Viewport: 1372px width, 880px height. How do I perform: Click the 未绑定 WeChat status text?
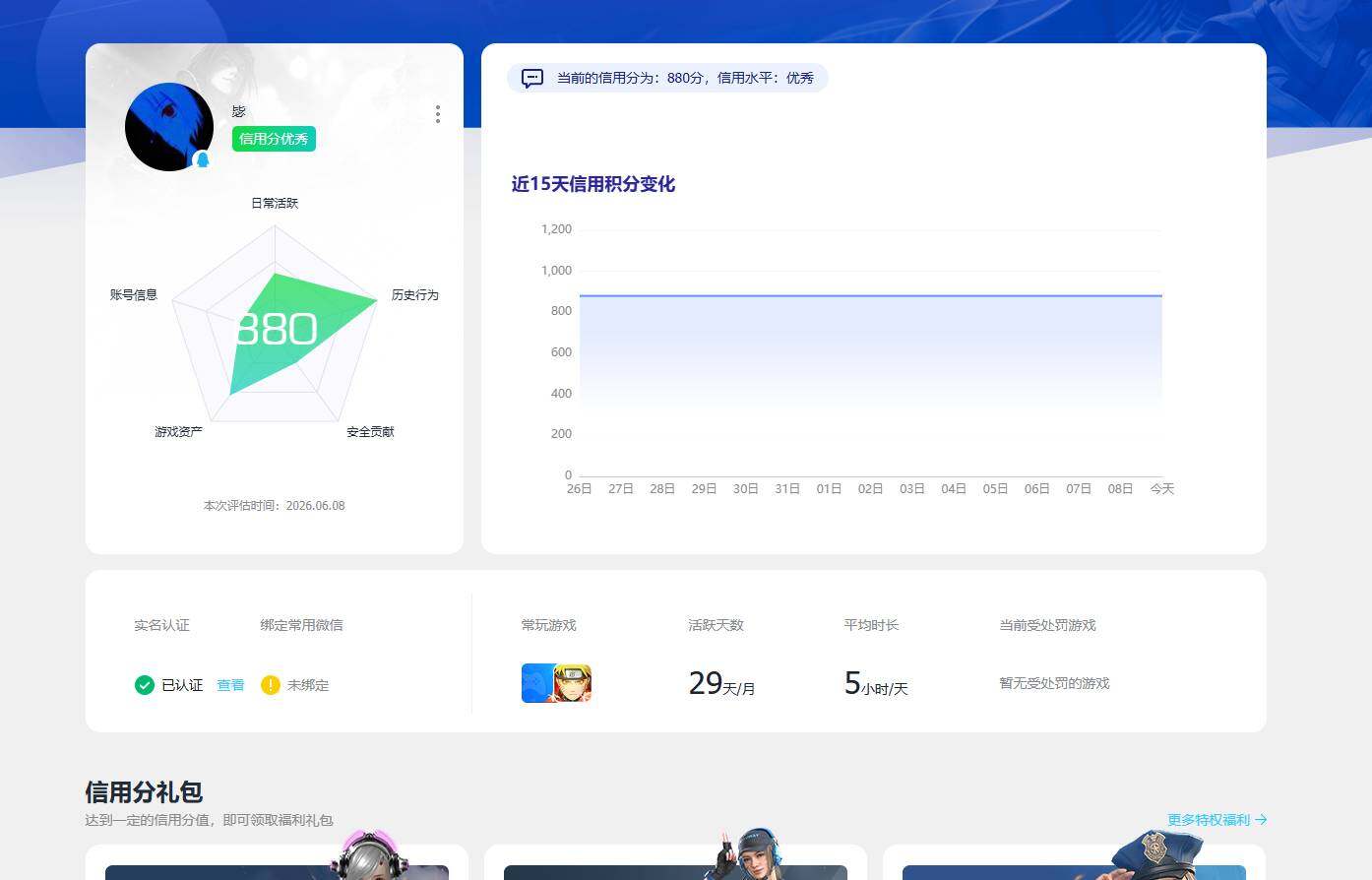[x=308, y=685]
